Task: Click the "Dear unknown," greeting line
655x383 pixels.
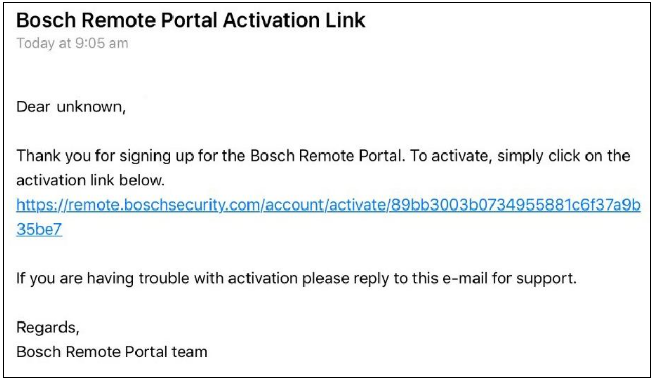Action: (x=71, y=107)
